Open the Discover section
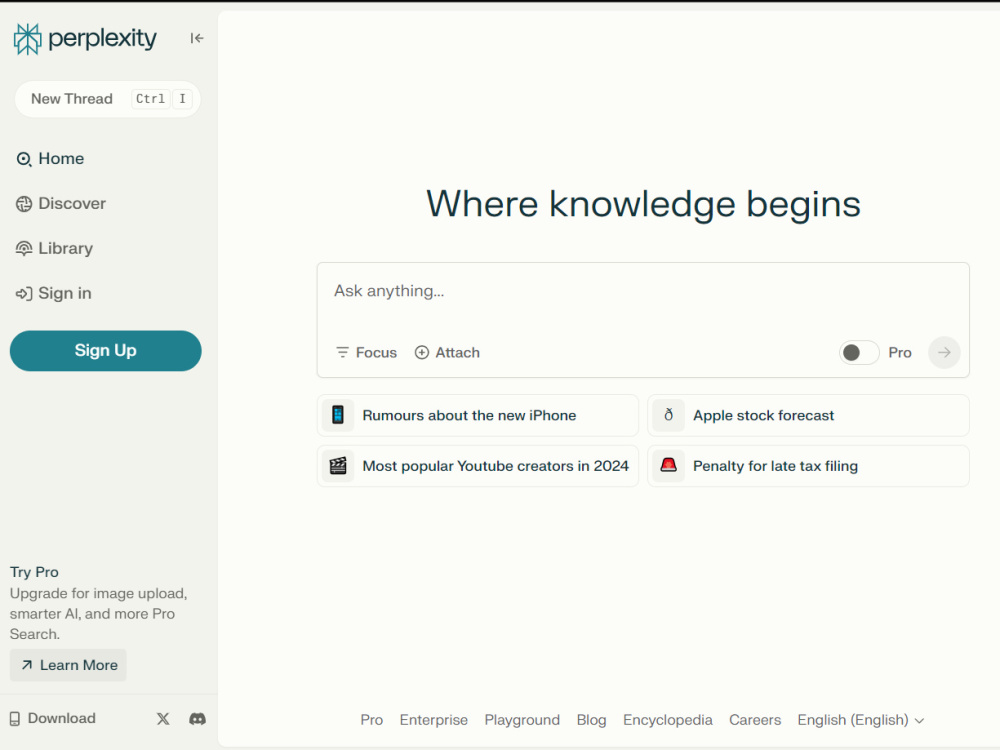 [61, 203]
